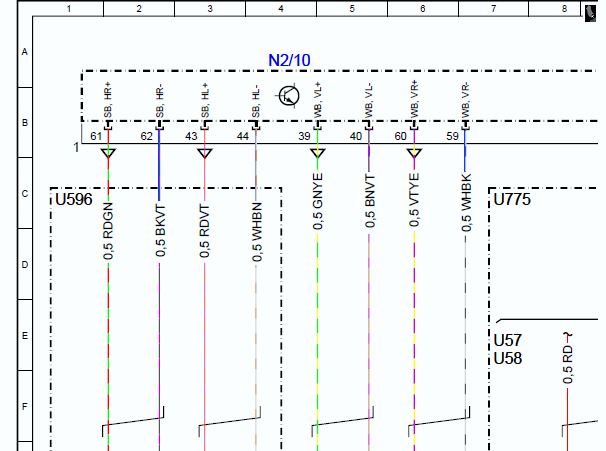
Task: Click column header 1 on grid ruler
Action: (68, 9)
